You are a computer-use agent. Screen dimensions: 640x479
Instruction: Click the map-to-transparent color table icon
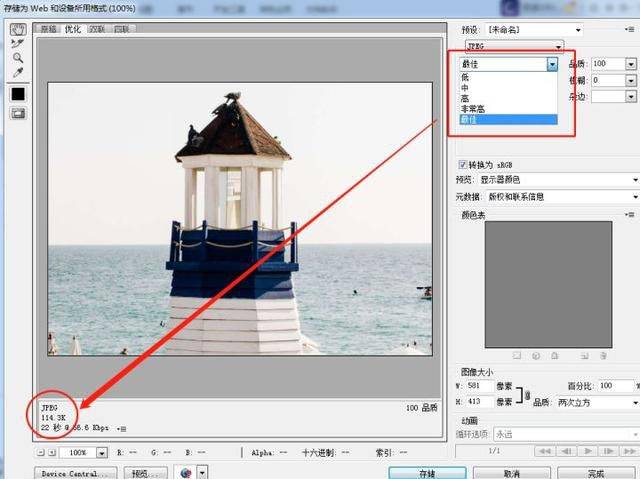[517, 356]
